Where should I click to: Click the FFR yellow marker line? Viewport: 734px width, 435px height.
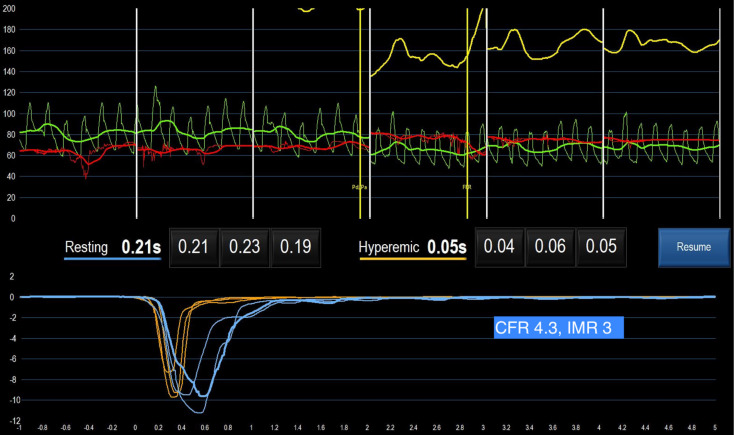[467, 113]
